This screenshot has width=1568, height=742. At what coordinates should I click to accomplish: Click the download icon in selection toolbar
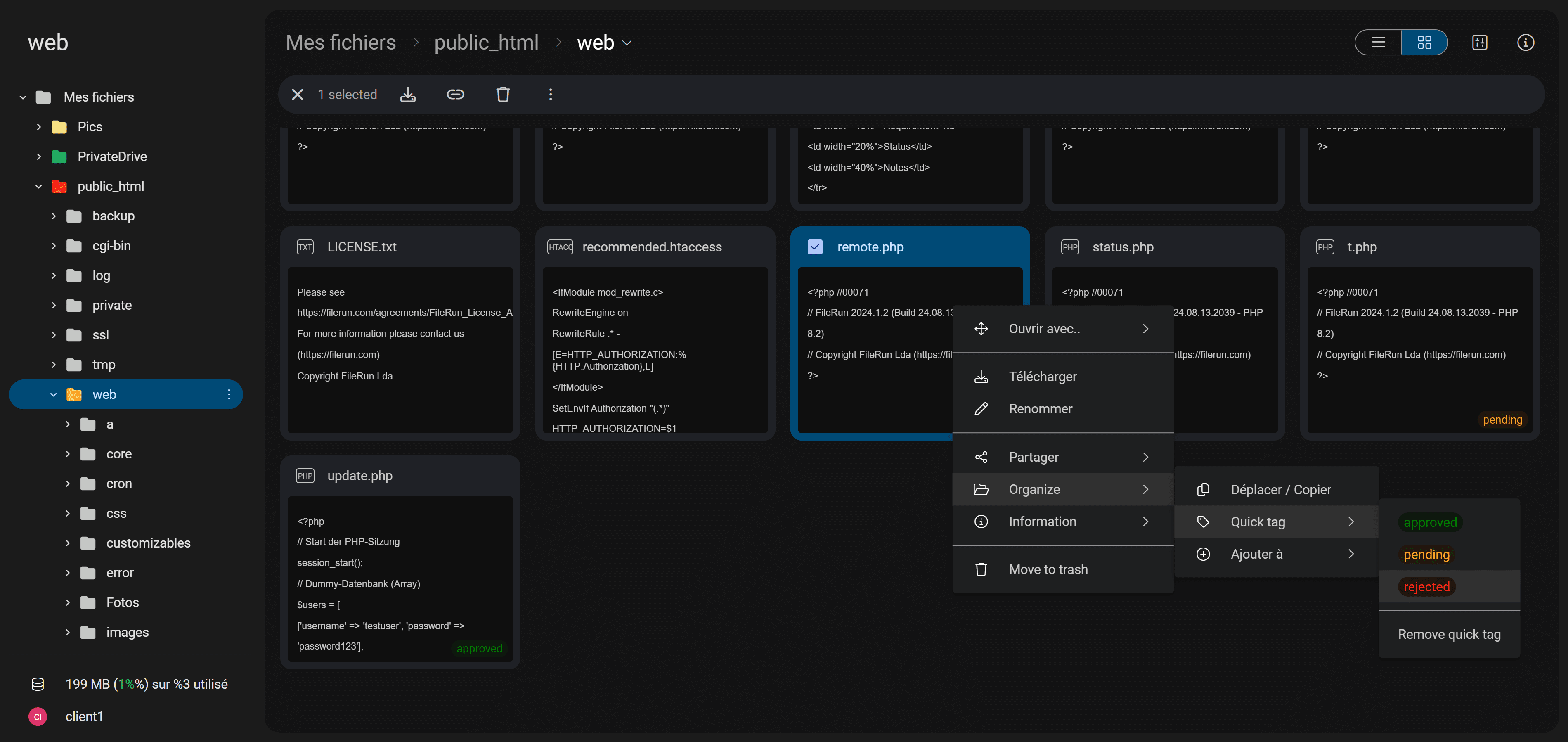(x=408, y=95)
